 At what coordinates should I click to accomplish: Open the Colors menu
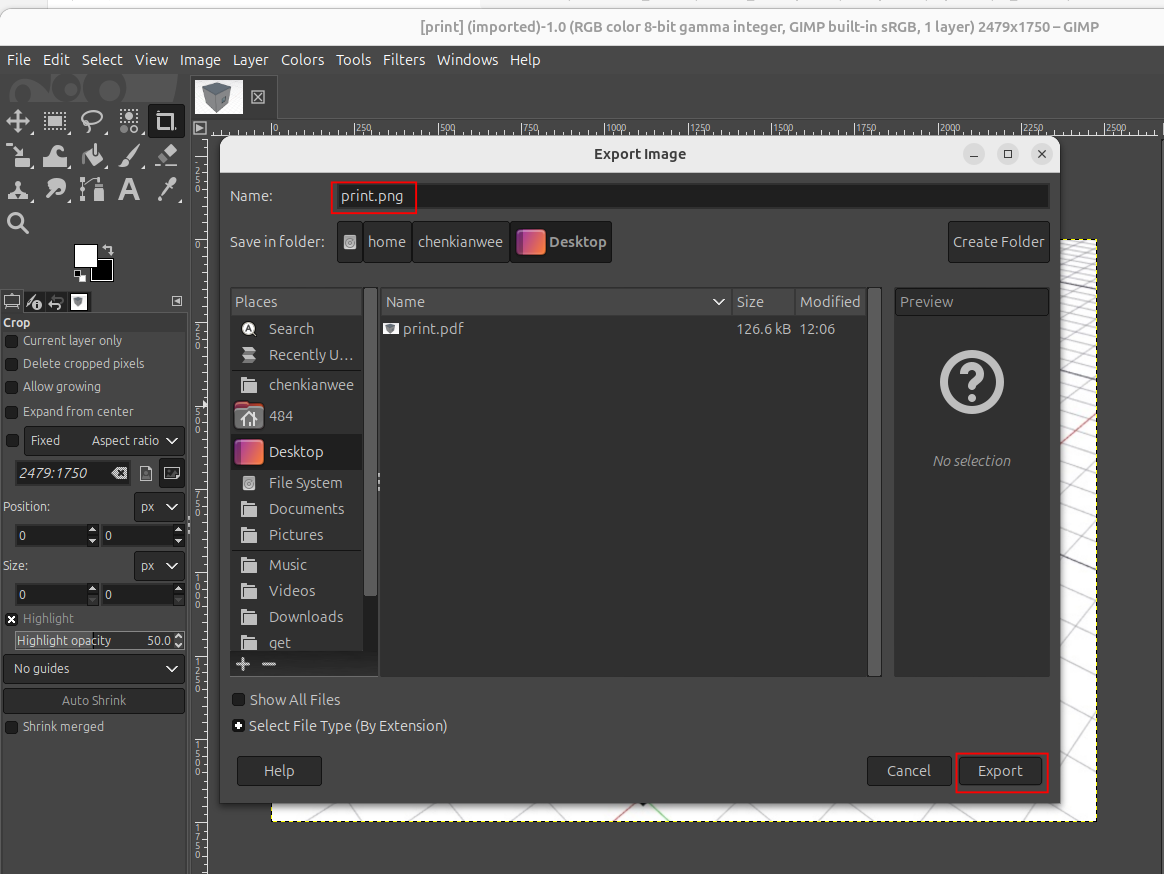[x=302, y=60]
